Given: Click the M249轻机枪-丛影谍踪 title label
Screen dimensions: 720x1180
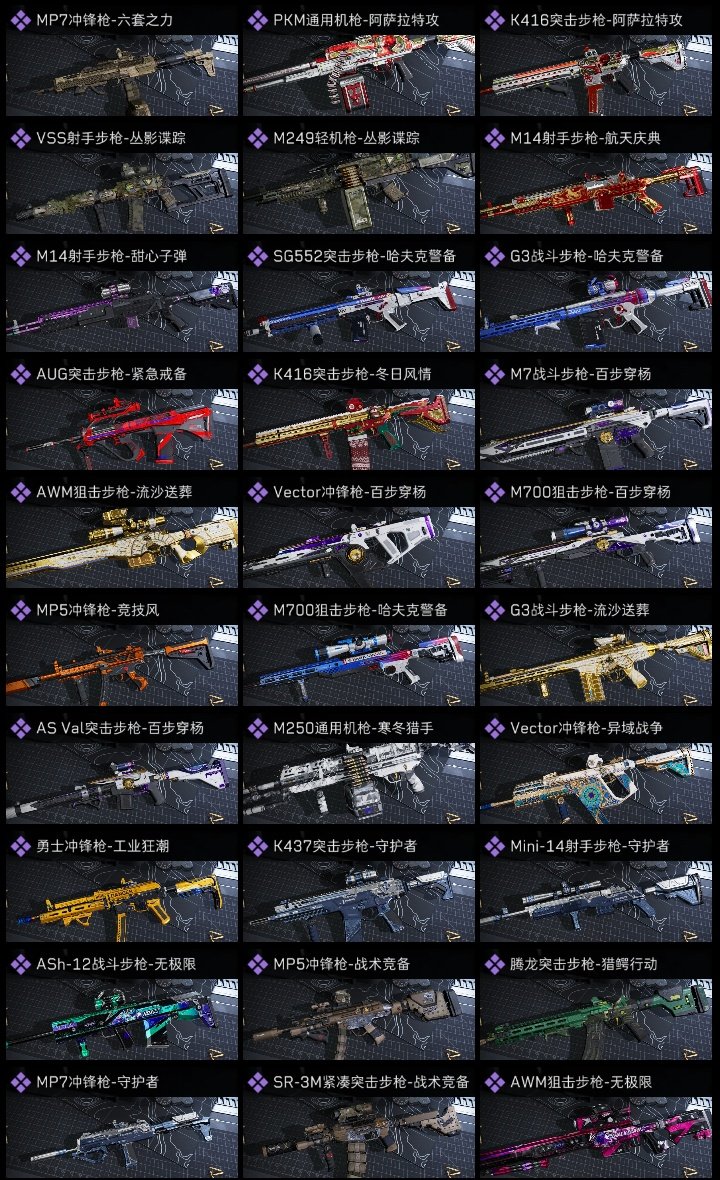Looking at the screenshot, I should [x=346, y=138].
